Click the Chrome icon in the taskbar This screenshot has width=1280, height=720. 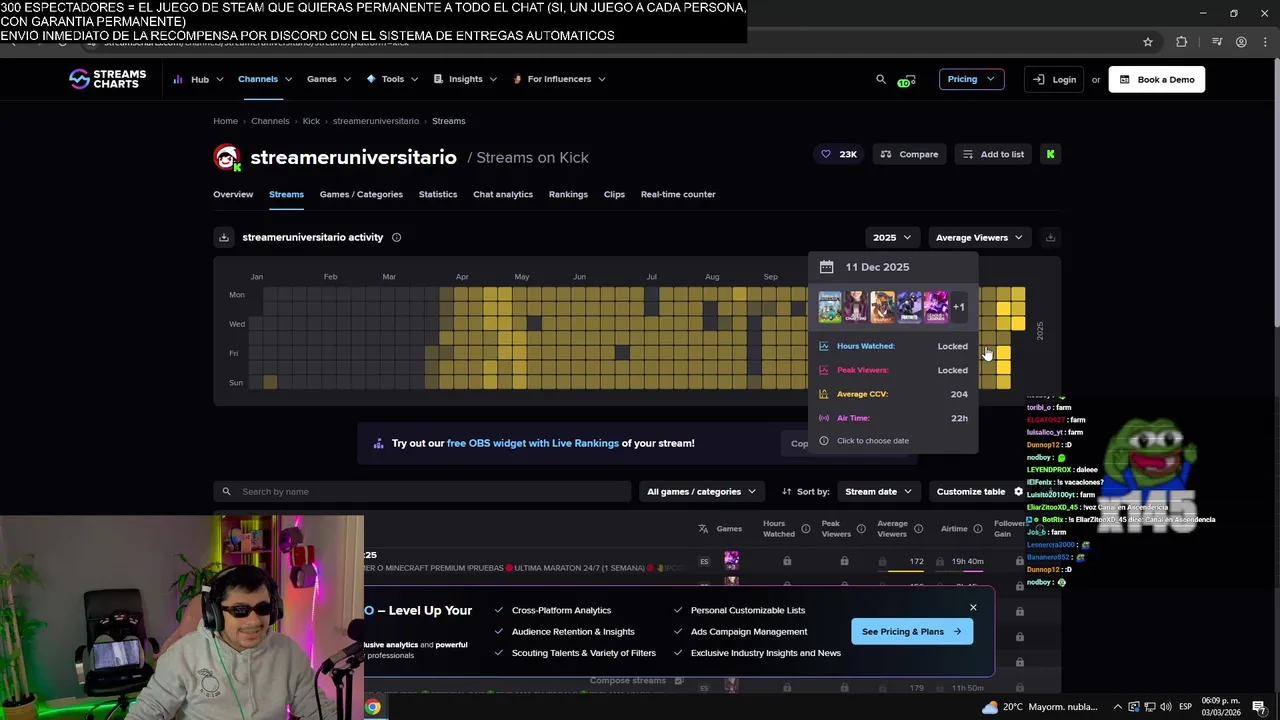pos(372,707)
